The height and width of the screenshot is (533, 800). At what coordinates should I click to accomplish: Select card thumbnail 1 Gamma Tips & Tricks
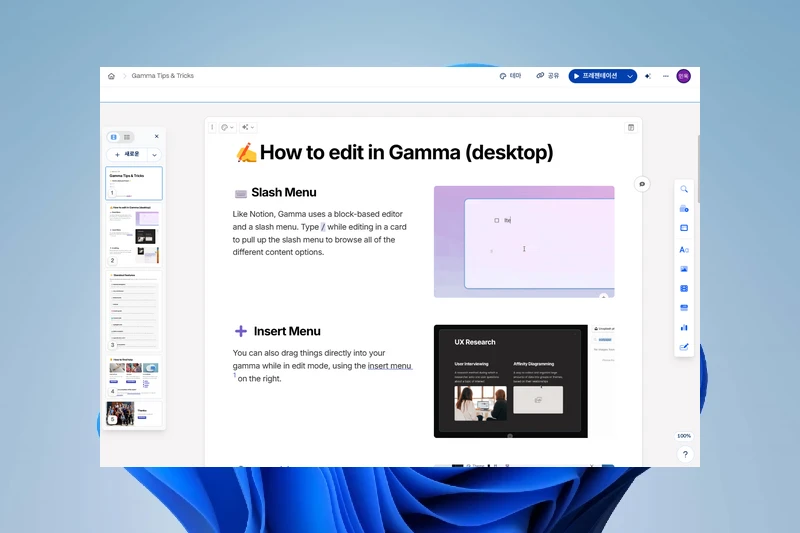coord(134,183)
